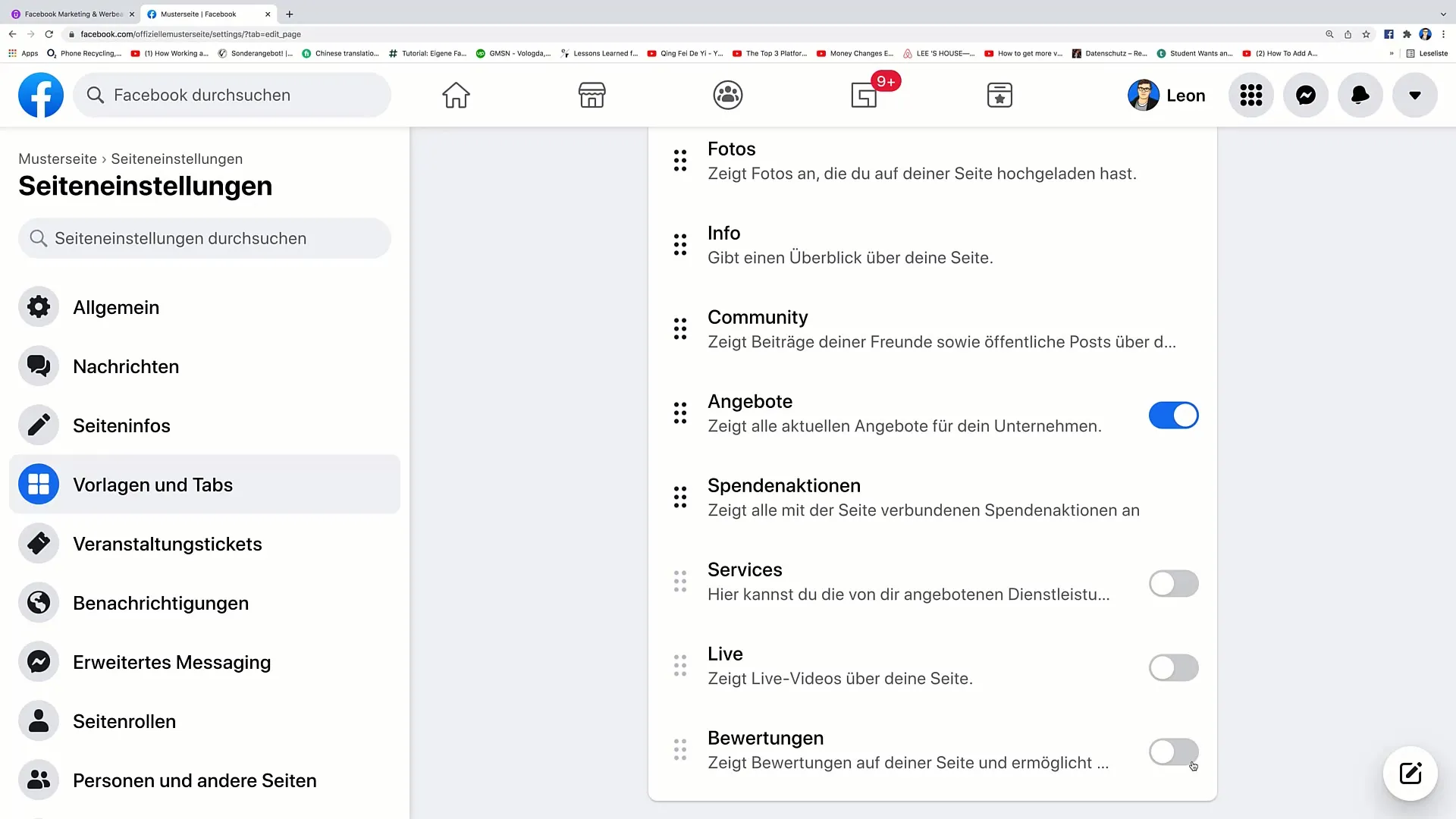
Task: Show hidden bookmarks overflow chevron
Action: pos(1392,53)
